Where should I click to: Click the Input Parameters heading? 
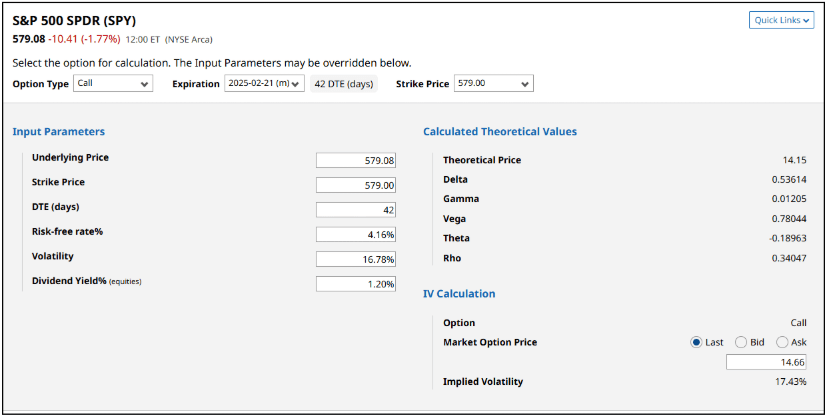coord(59,132)
